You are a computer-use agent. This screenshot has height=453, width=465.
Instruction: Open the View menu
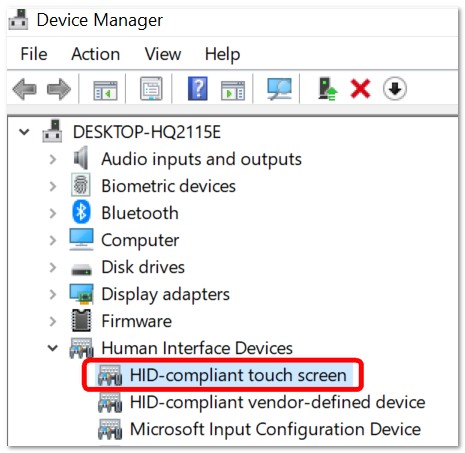163,54
